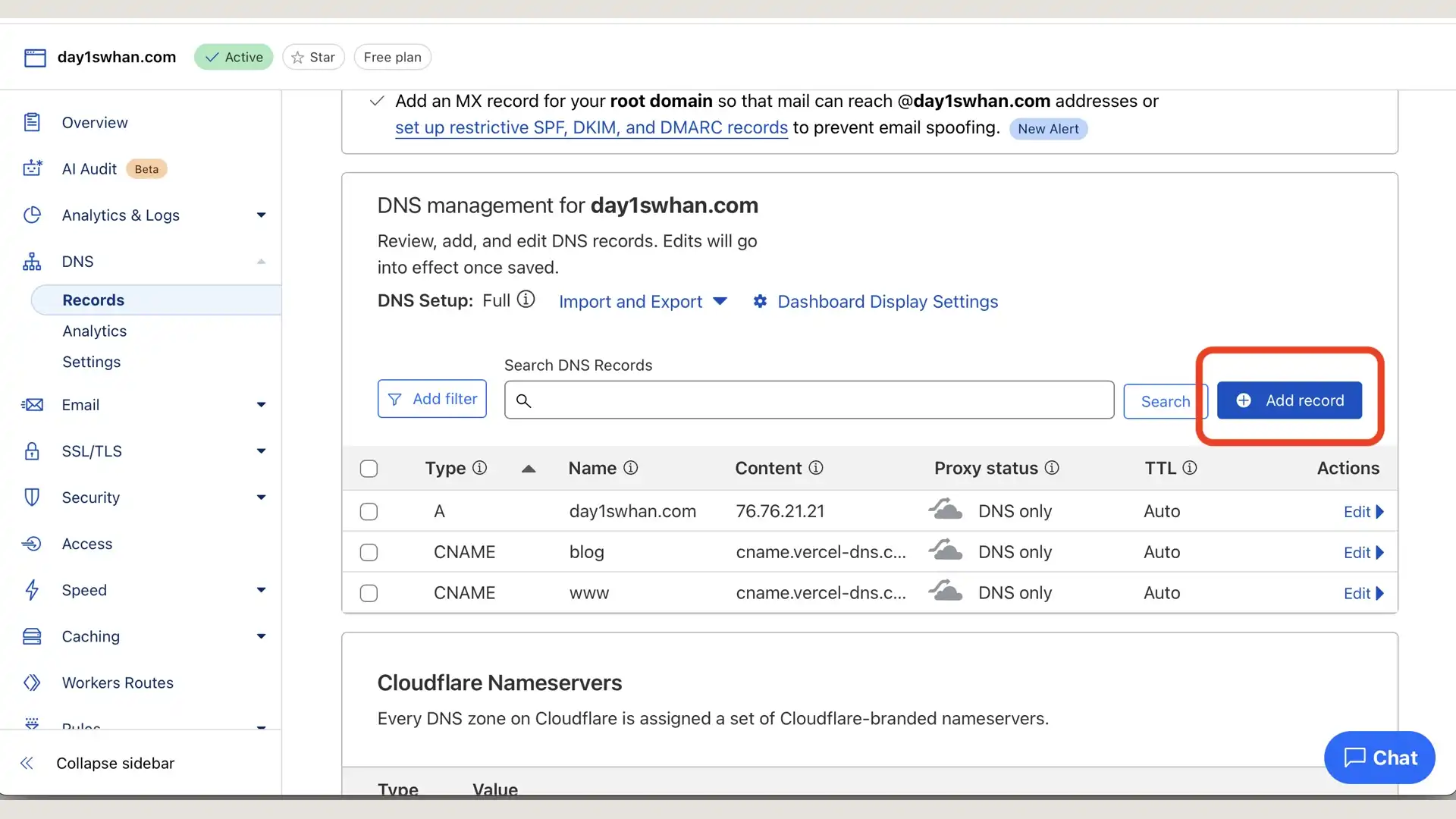1456x819 pixels.
Task: Open the Workers Routes page
Action: click(x=118, y=683)
